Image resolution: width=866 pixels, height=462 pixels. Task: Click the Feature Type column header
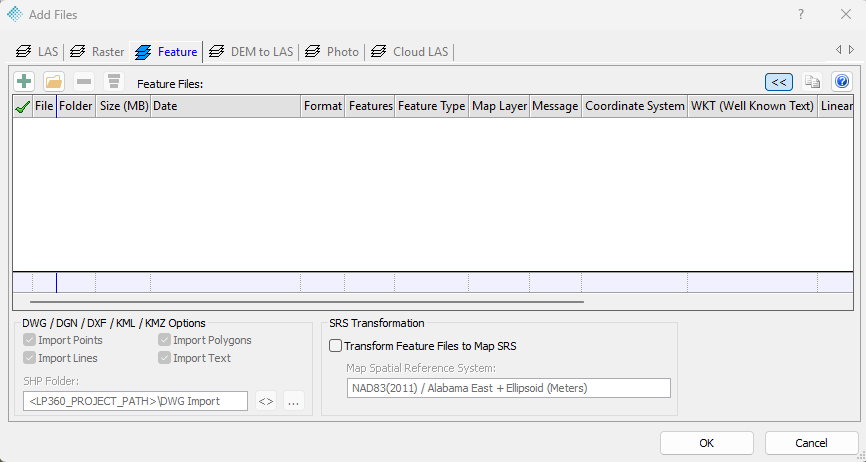tap(431, 107)
